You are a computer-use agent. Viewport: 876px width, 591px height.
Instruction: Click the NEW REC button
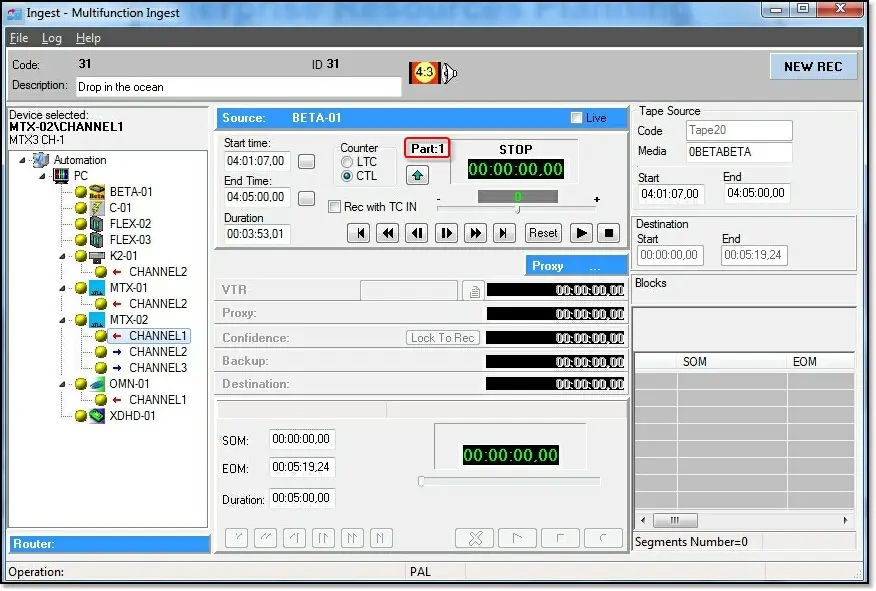point(812,67)
